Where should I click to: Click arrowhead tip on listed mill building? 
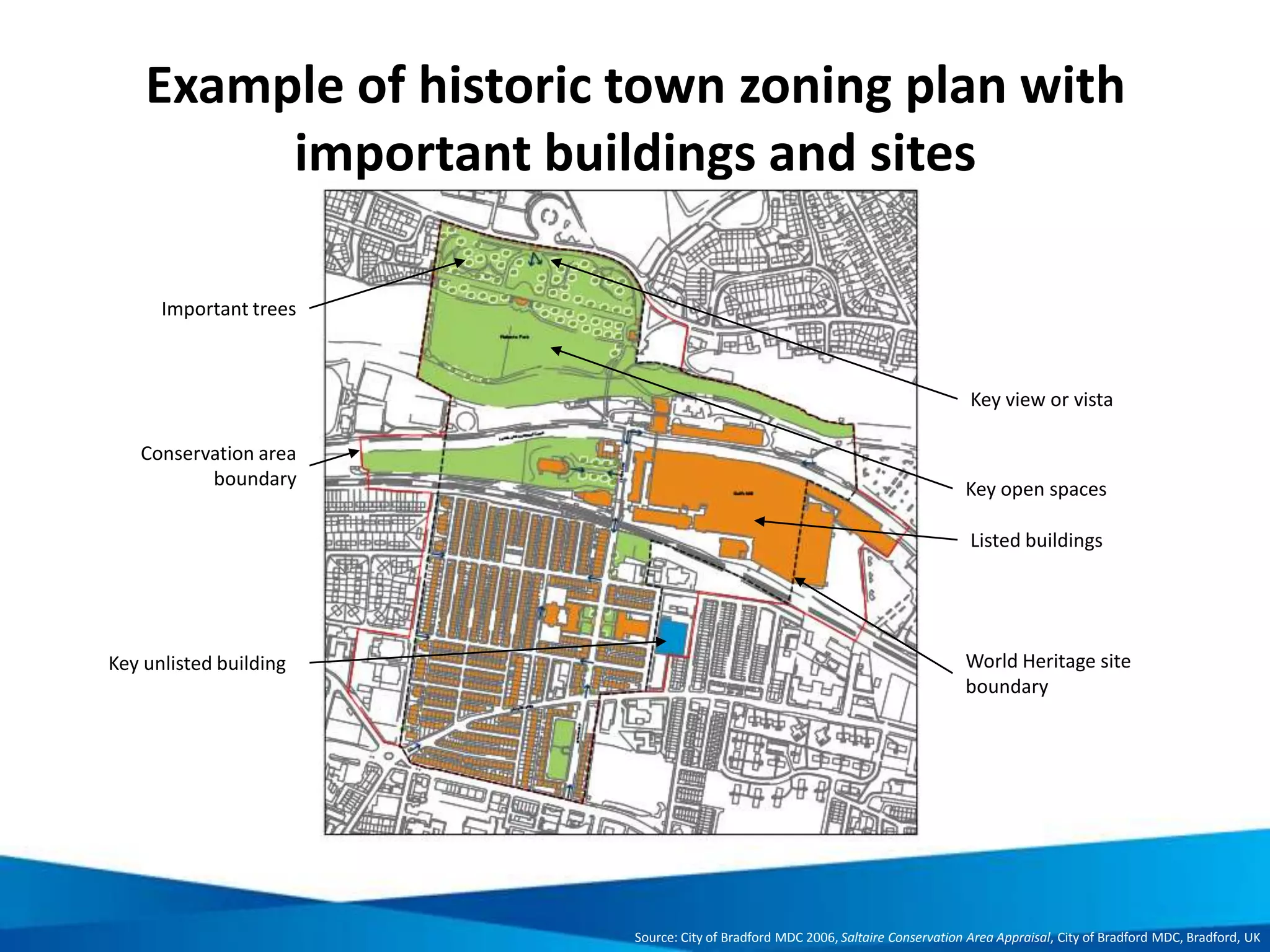pyautogui.click(x=759, y=521)
